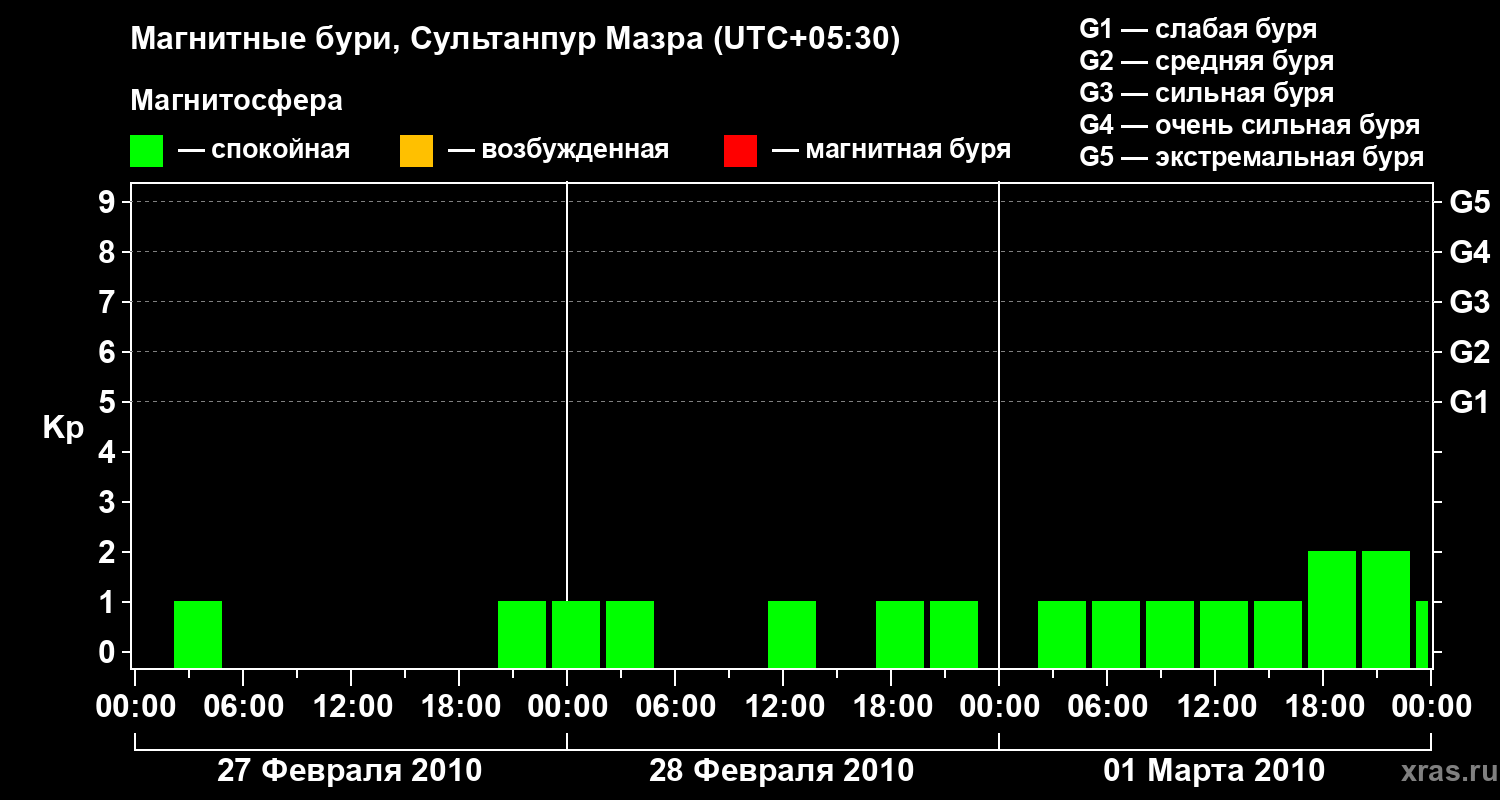This screenshot has height=800, width=1500.
Task: Click the «G2 — средняя буря» legend line
Action: pos(1207,61)
